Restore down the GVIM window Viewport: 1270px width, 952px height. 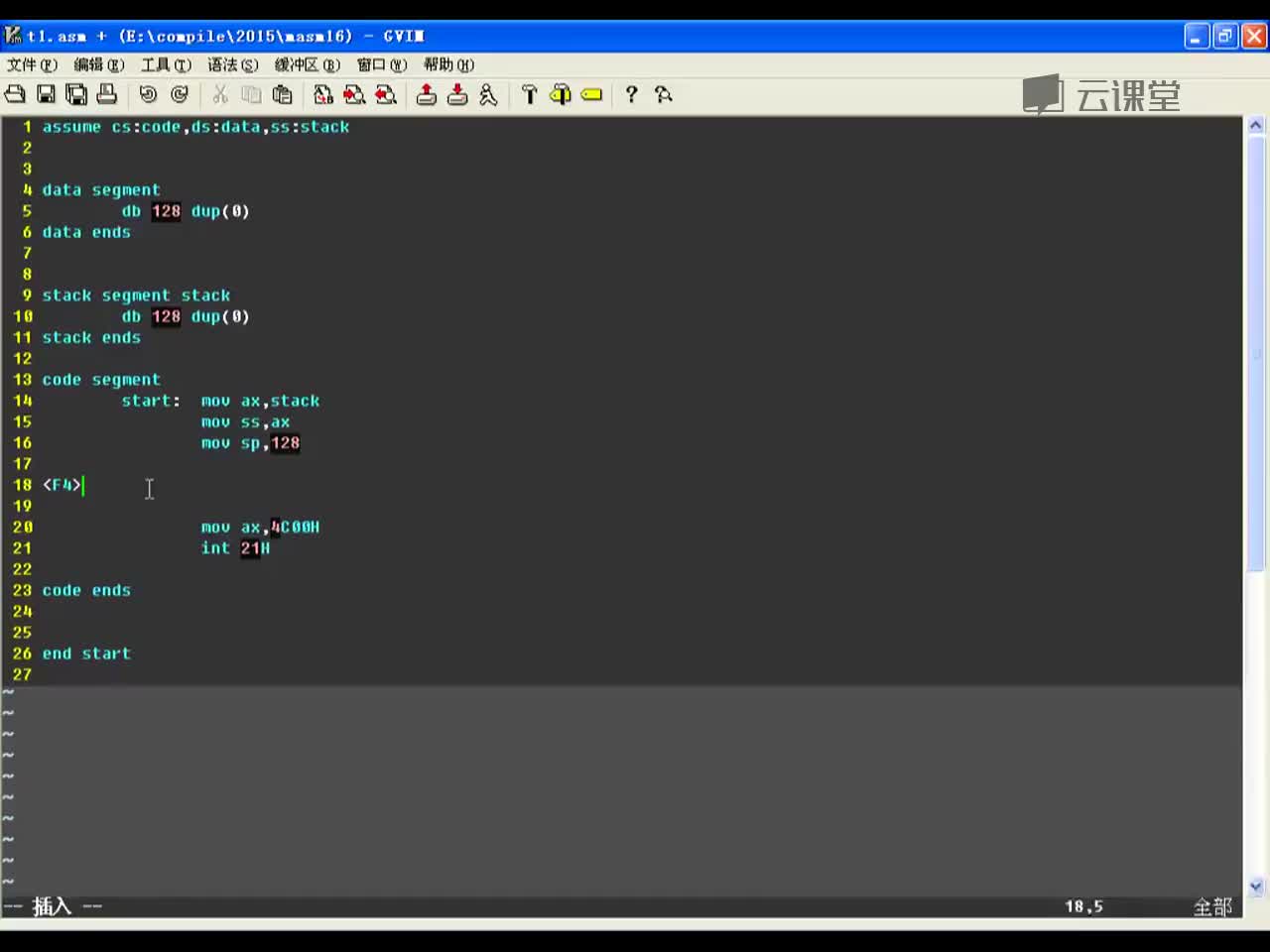1225,37
